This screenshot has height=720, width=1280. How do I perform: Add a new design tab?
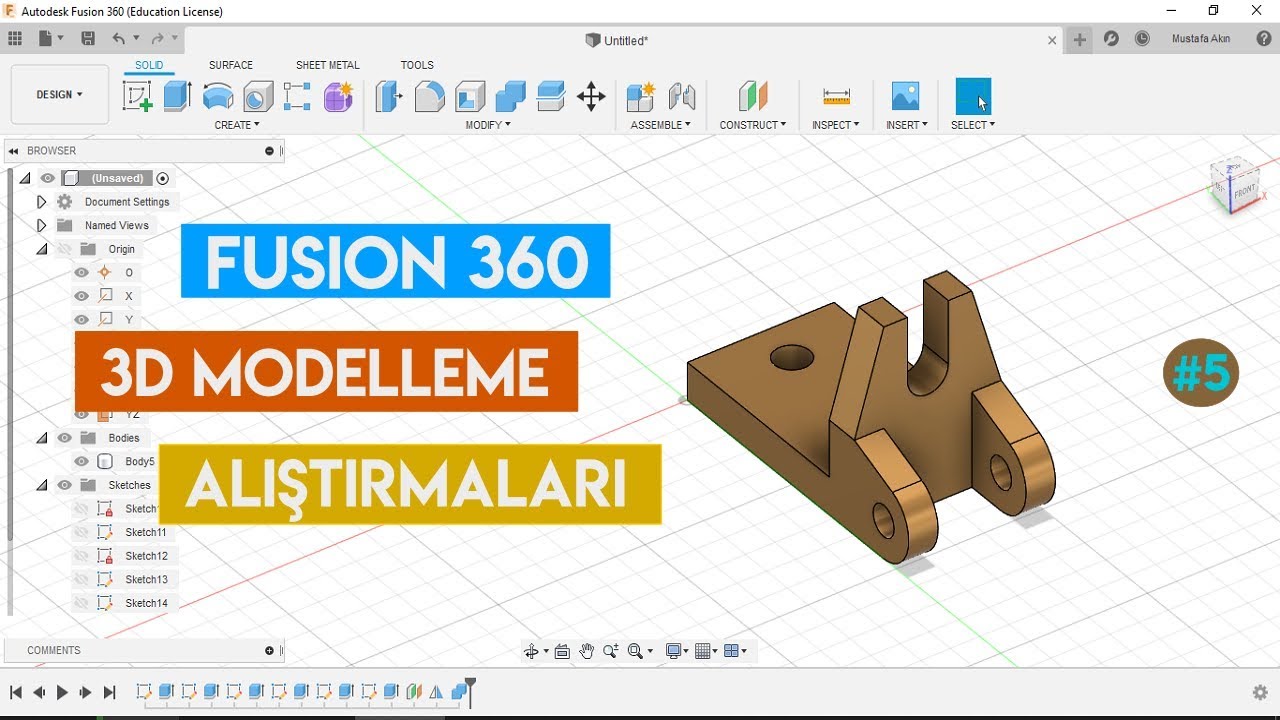coord(1080,39)
